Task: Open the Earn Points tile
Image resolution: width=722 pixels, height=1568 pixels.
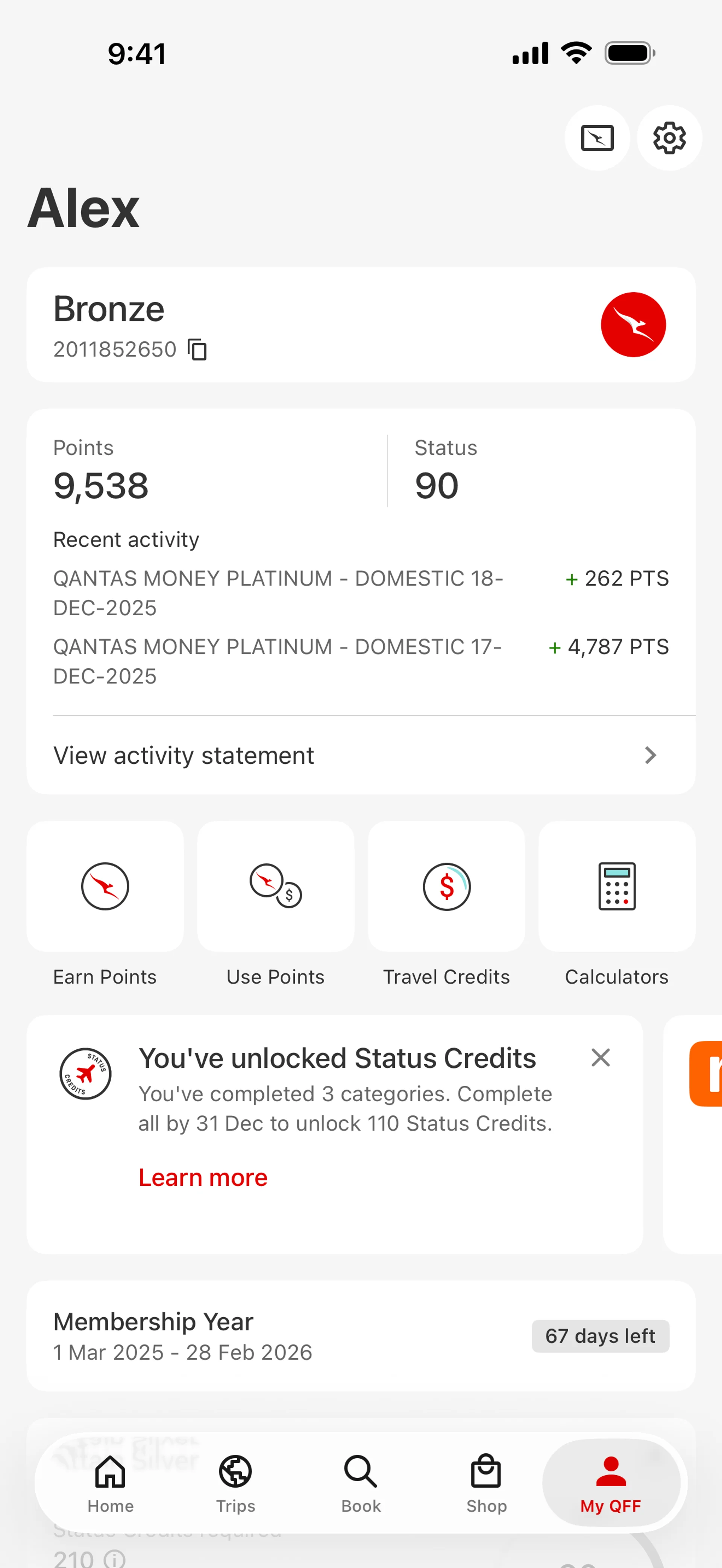Action: pyautogui.click(x=105, y=886)
